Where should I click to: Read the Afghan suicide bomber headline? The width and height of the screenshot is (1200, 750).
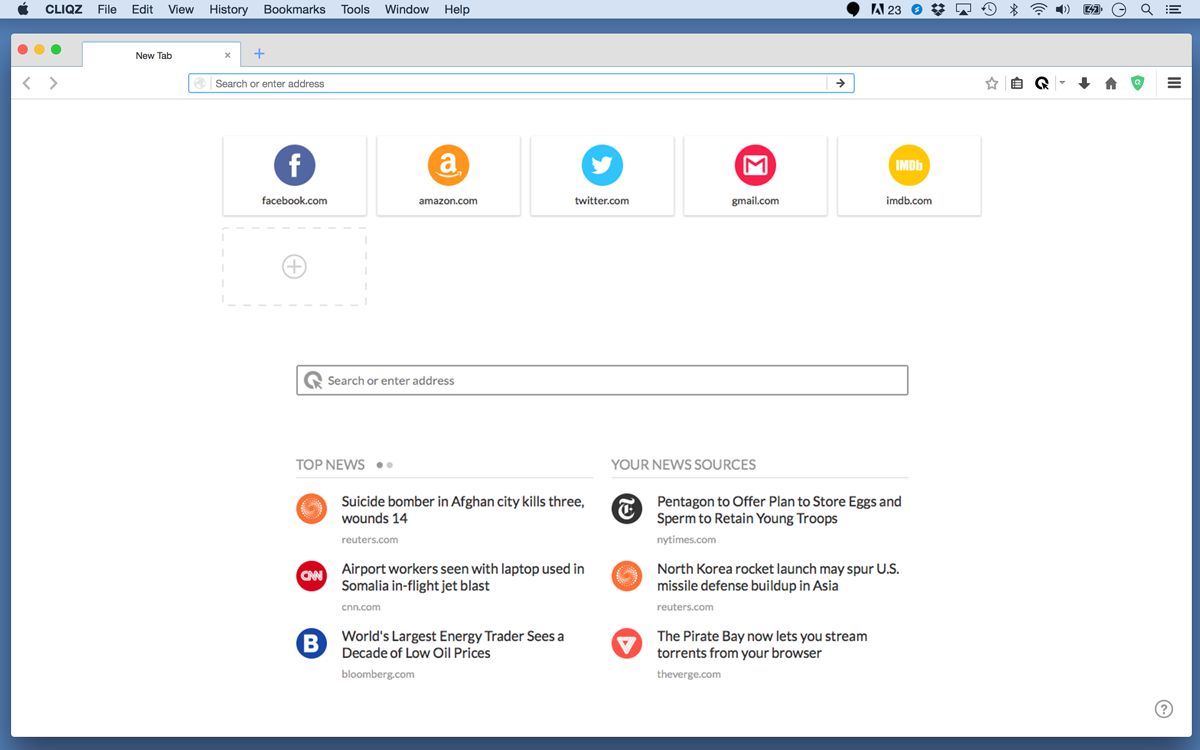463,510
